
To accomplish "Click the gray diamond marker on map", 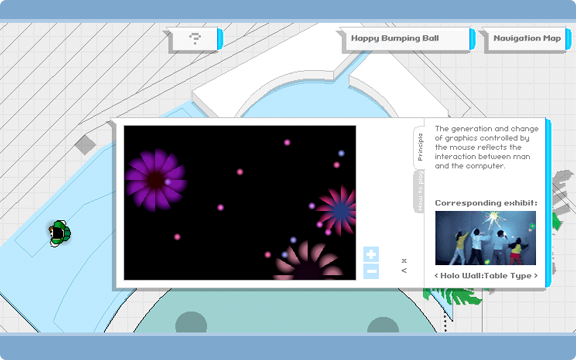I will [85, 144].
